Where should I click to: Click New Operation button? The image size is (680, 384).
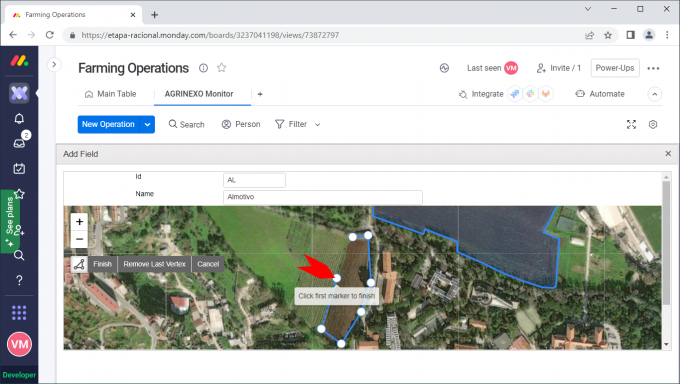[x=108, y=125]
